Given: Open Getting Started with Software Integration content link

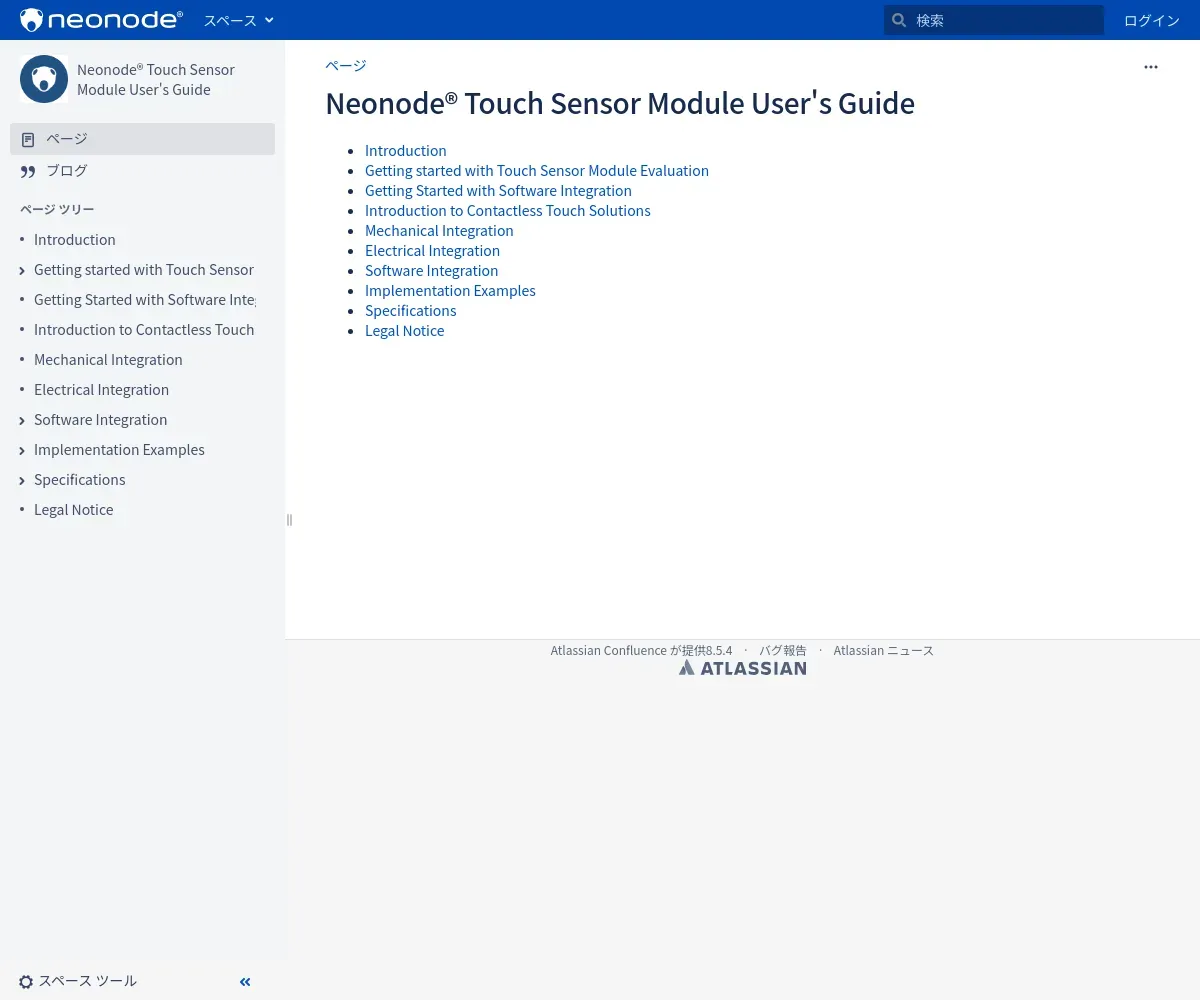Looking at the screenshot, I should 498,190.
